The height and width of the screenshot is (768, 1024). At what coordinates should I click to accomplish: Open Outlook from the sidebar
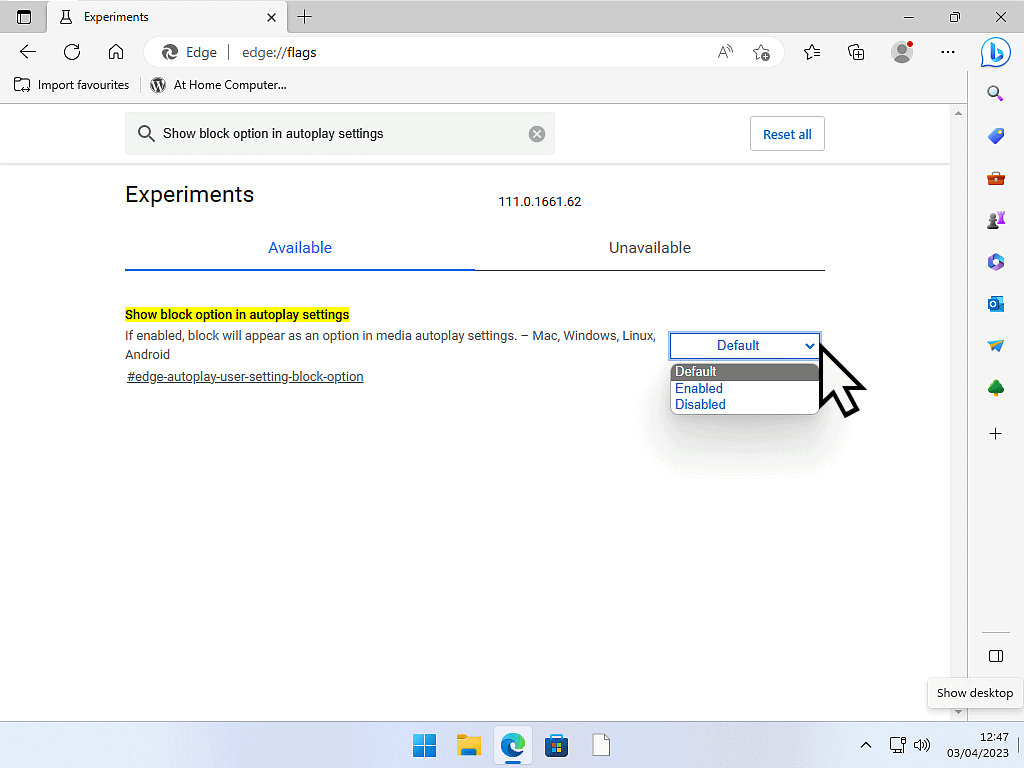point(995,304)
